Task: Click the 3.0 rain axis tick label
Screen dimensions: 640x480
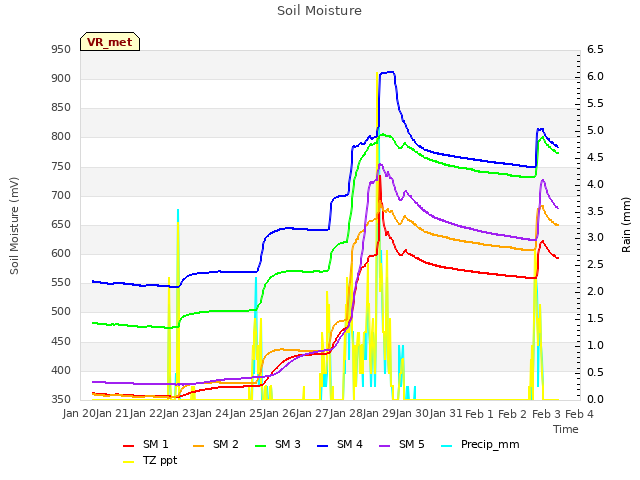Action: point(595,238)
